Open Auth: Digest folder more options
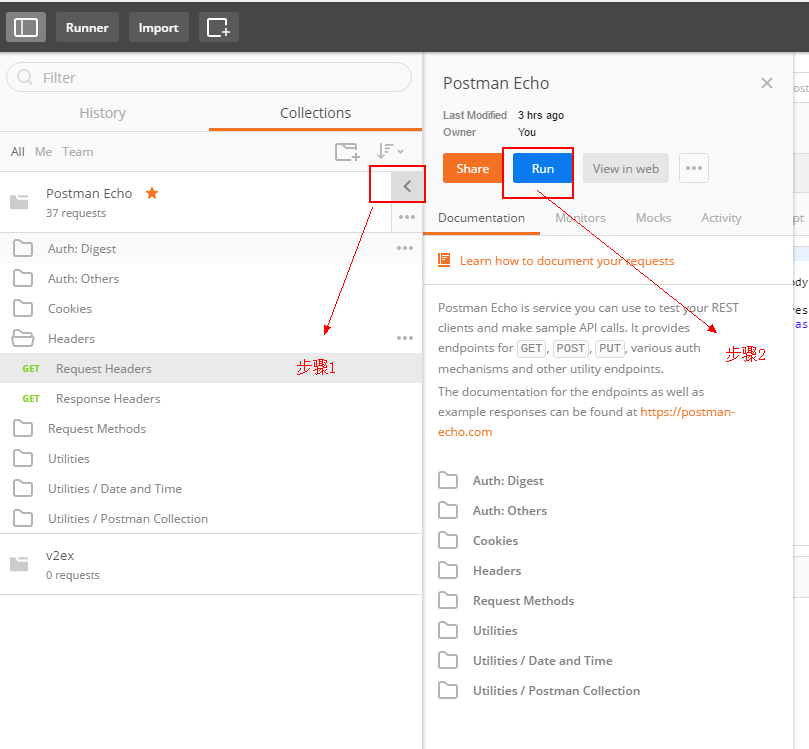The height and width of the screenshot is (749, 809). [x=405, y=248]
